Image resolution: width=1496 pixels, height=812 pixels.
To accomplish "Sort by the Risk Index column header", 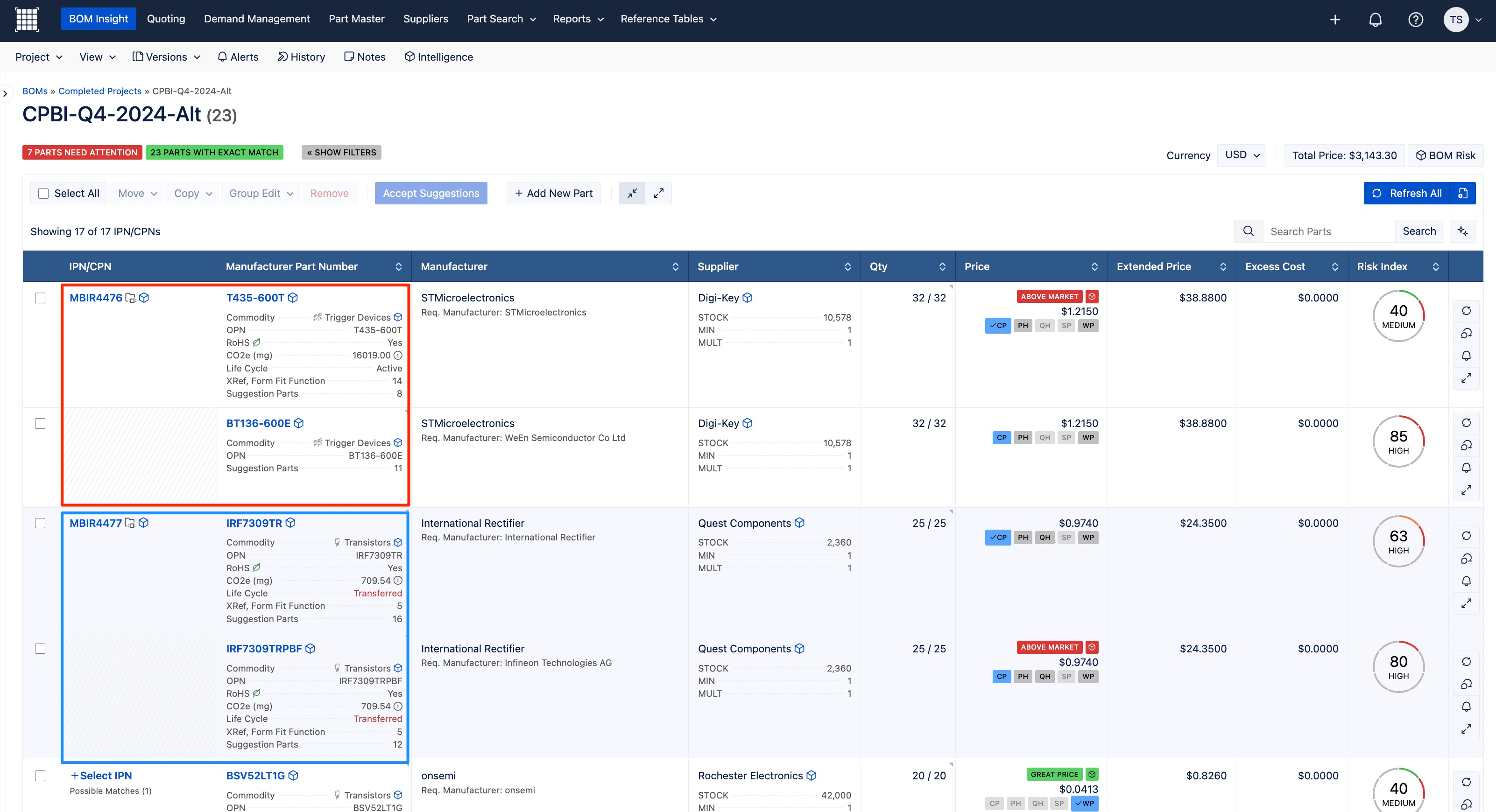I will (1398, 266).
